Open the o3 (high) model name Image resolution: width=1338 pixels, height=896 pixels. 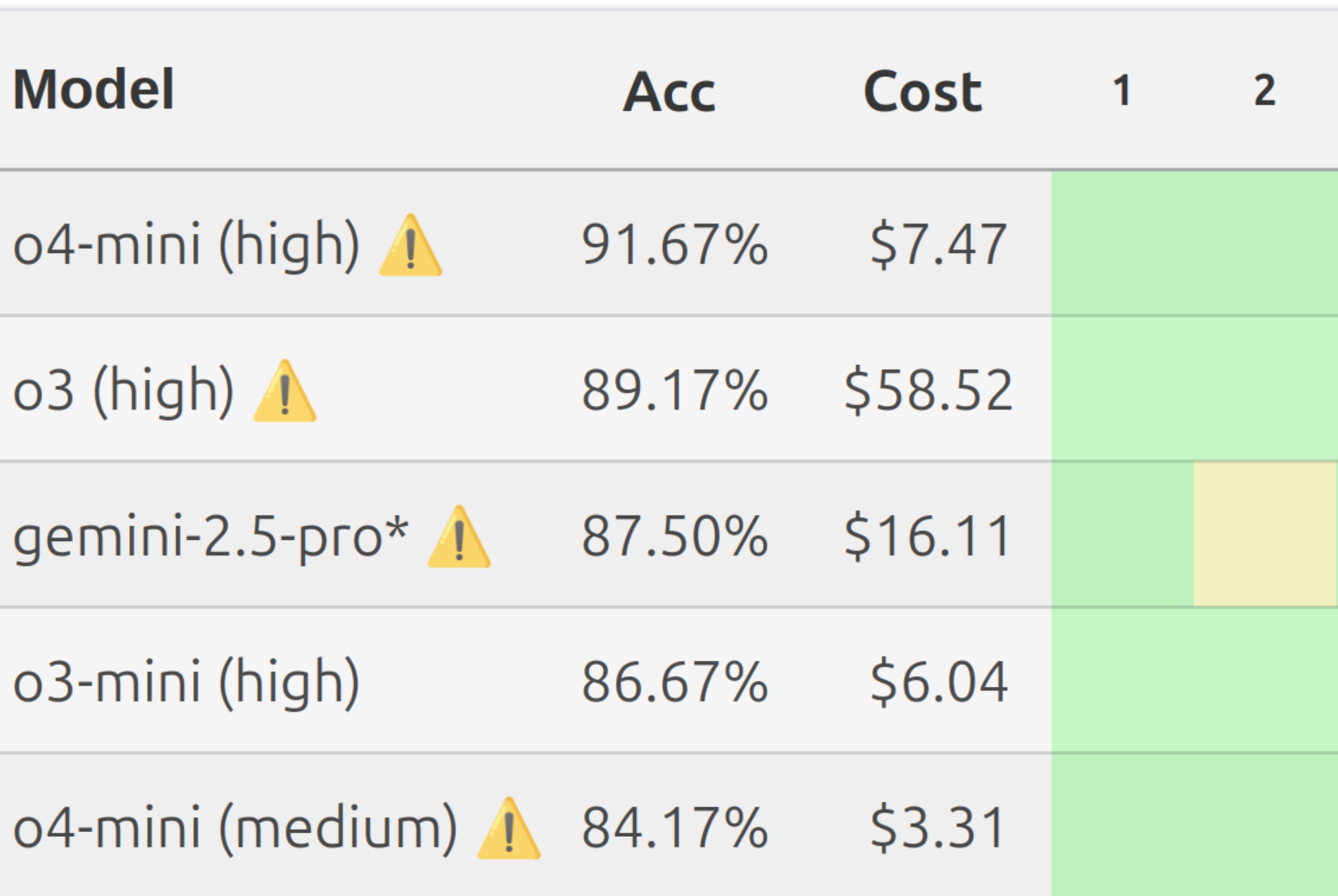124,391
